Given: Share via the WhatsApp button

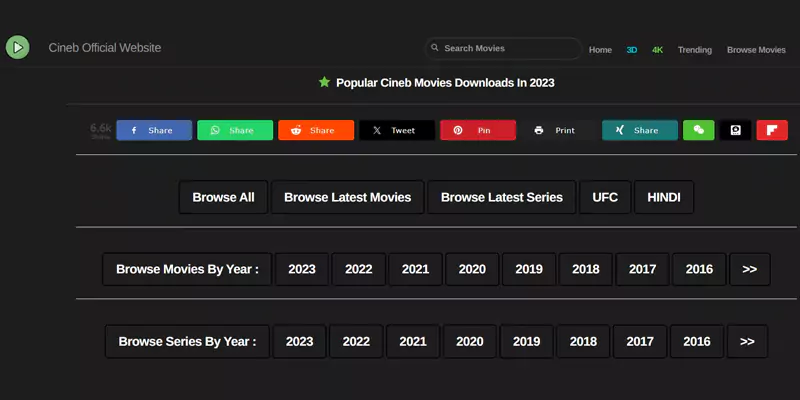Looking at the screenshot, I should [x=235, y=130].
